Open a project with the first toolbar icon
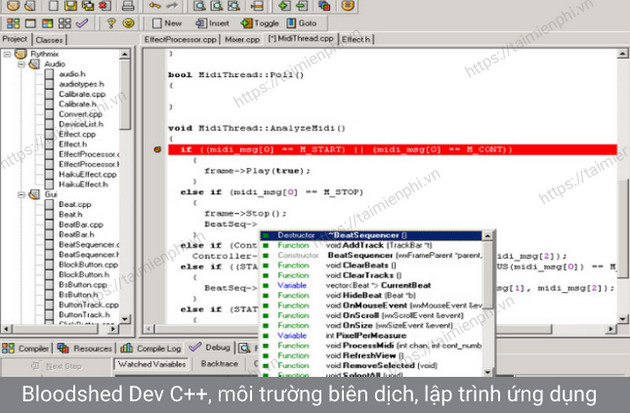Viewport: 630px width, 413px height. pos(13,5)
